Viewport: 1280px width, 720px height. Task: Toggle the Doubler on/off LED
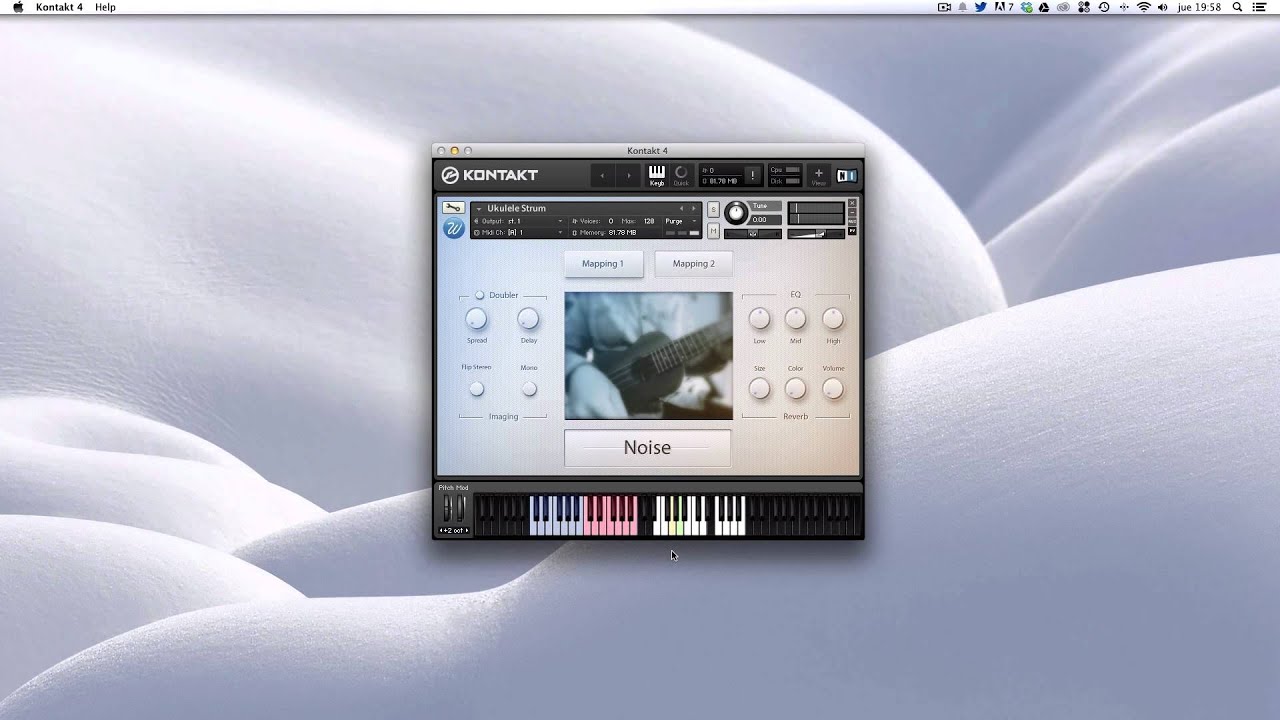click(x=479, y=295)
